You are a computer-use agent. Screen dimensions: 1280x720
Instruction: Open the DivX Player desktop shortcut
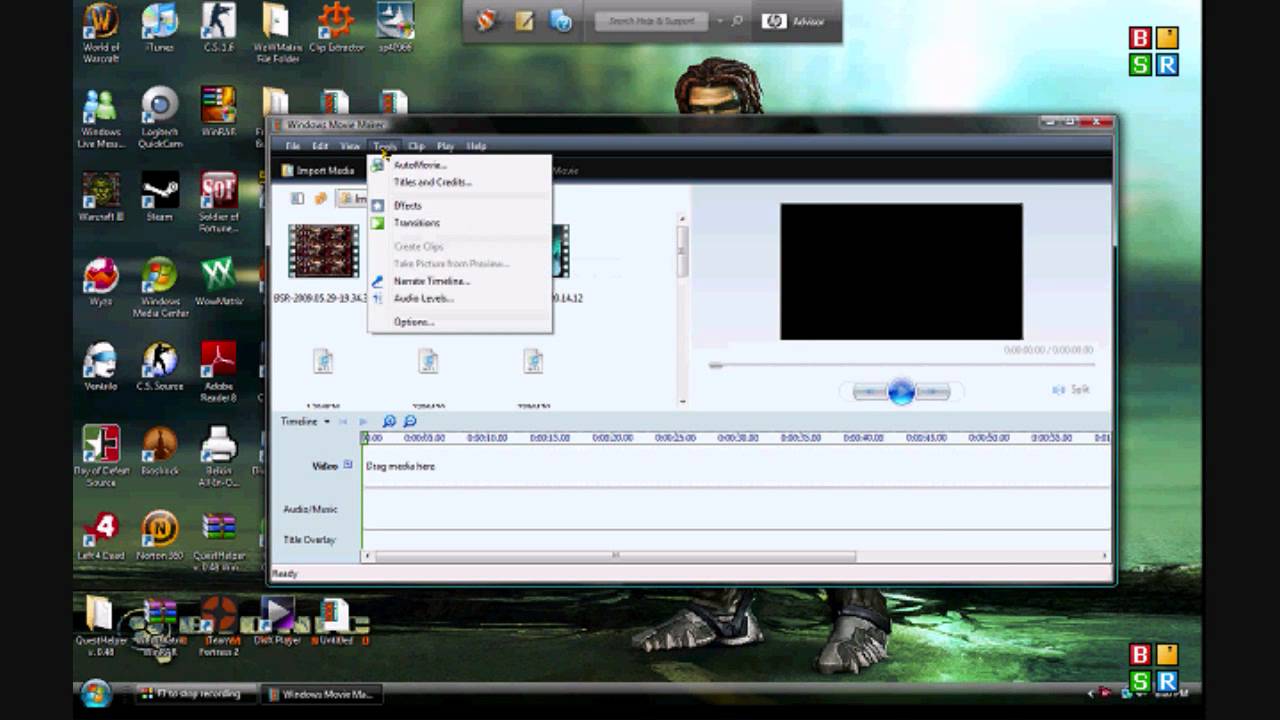click(x=277, y=622)
